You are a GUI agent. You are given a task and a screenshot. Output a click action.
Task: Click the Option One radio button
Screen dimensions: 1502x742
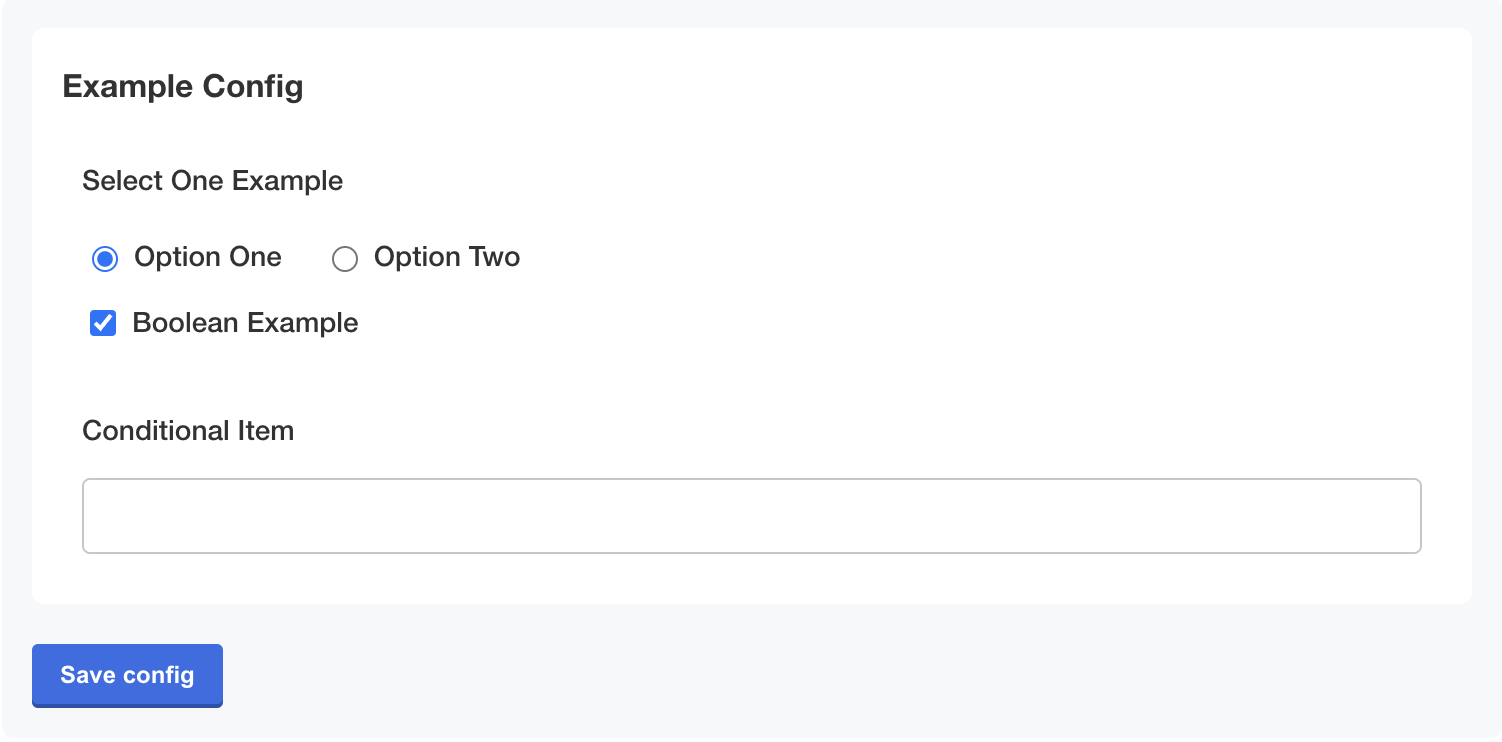(104, 258)
